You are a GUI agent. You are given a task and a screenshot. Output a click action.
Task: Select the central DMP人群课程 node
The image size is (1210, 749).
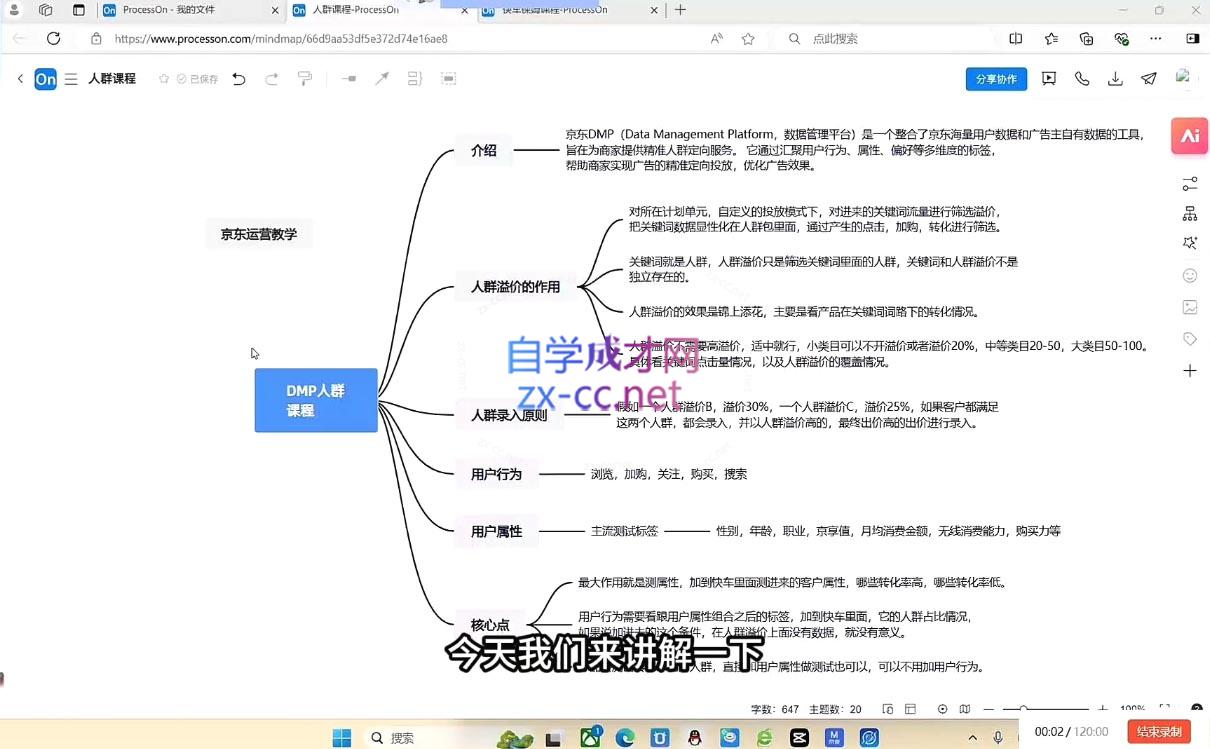pos(316,400)
